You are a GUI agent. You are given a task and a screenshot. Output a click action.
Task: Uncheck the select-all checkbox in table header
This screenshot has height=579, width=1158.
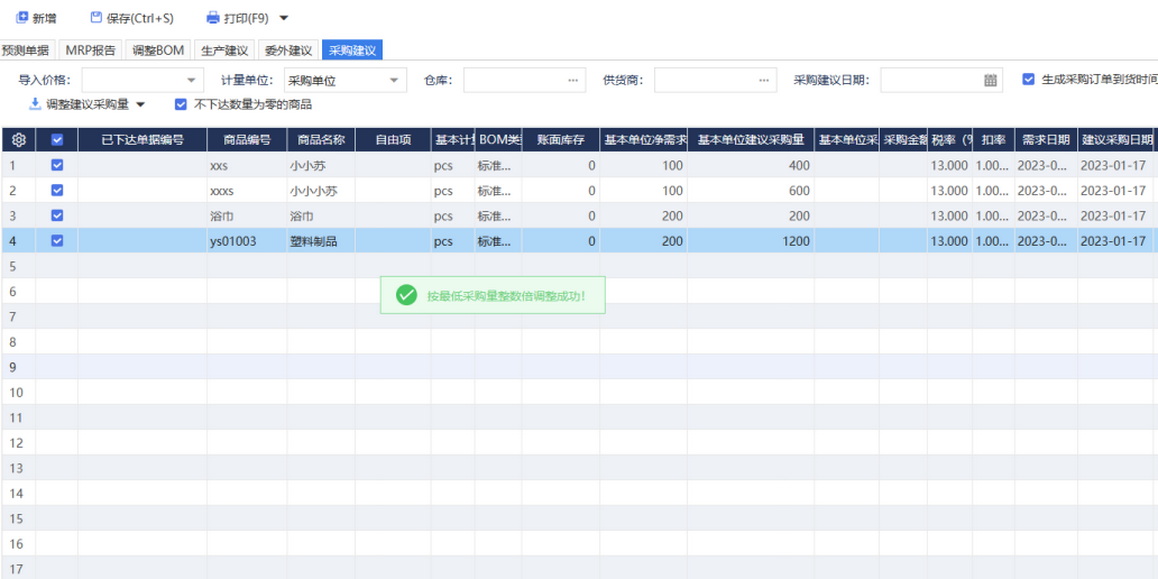[57, 140]
